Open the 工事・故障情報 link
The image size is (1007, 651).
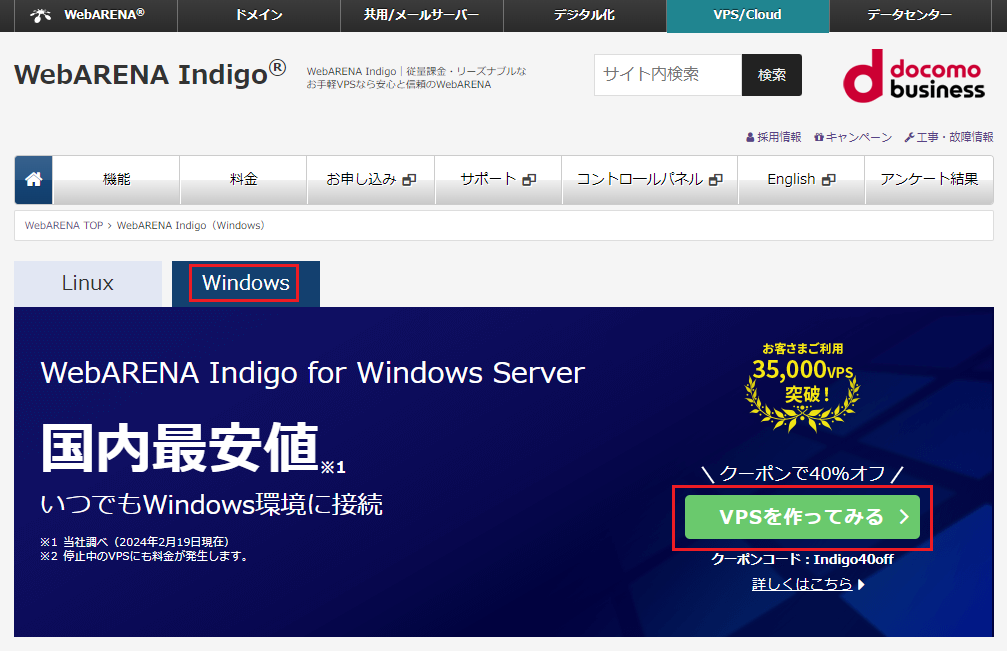(949, 137)
